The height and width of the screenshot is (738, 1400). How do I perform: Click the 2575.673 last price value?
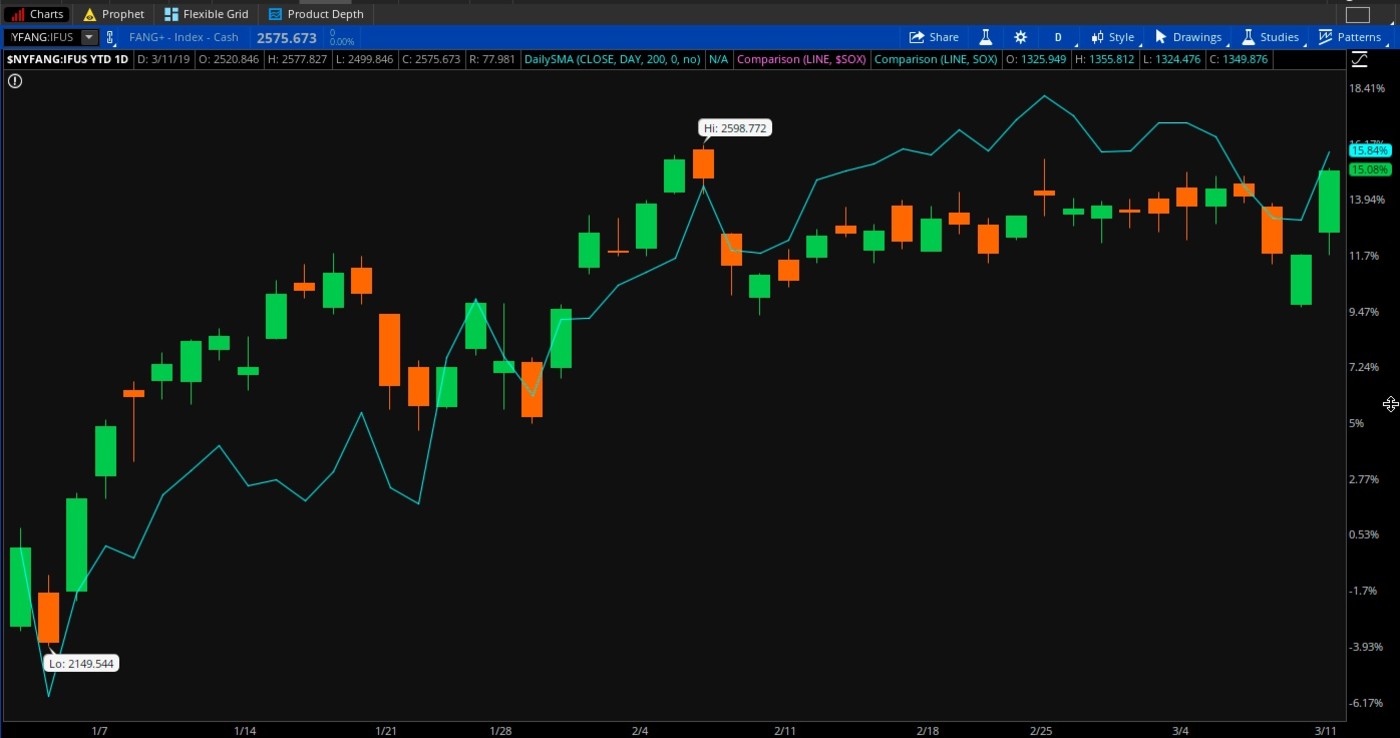point(286,37)
